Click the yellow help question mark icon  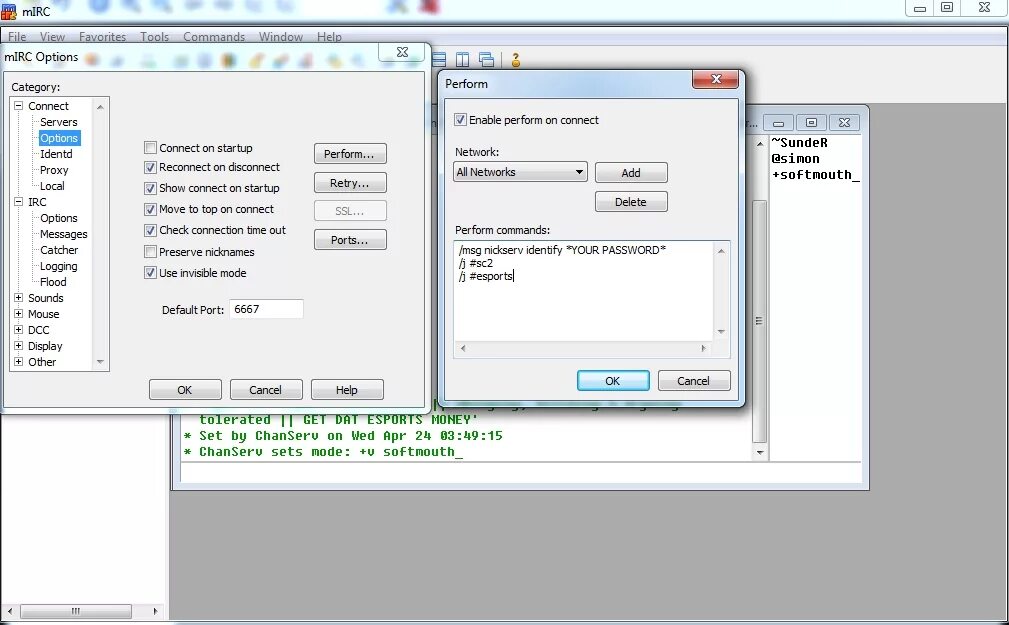coord(515,60)
